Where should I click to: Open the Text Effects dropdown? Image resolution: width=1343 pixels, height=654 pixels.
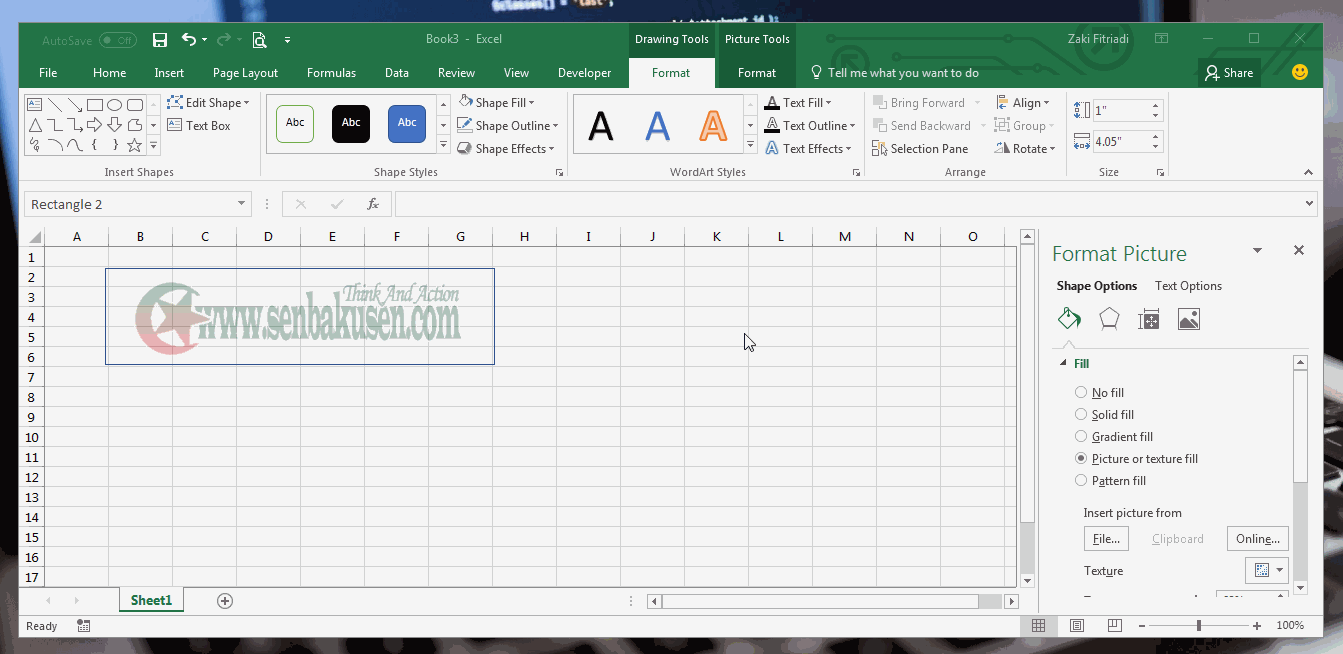click(808, 149)
